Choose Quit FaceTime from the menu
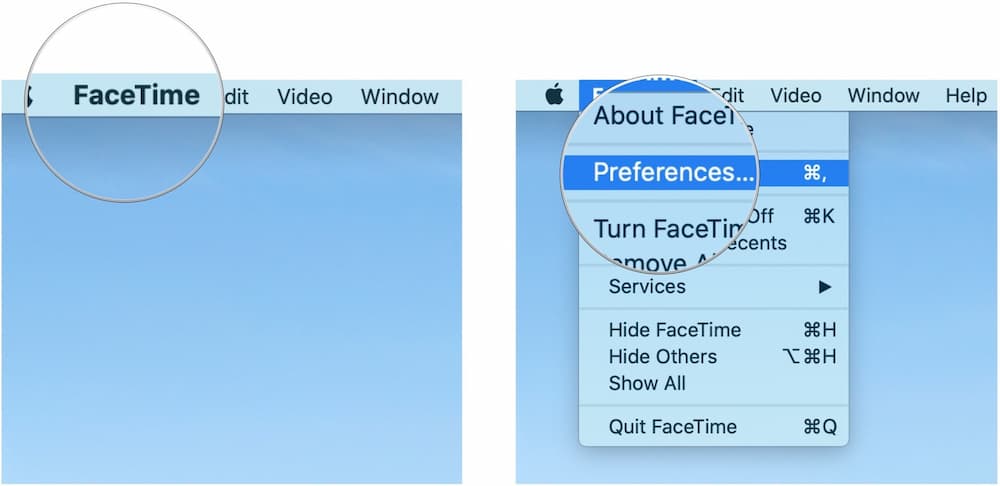The height and width of the screenshot is (486, 1000). [x=672, y=427]
